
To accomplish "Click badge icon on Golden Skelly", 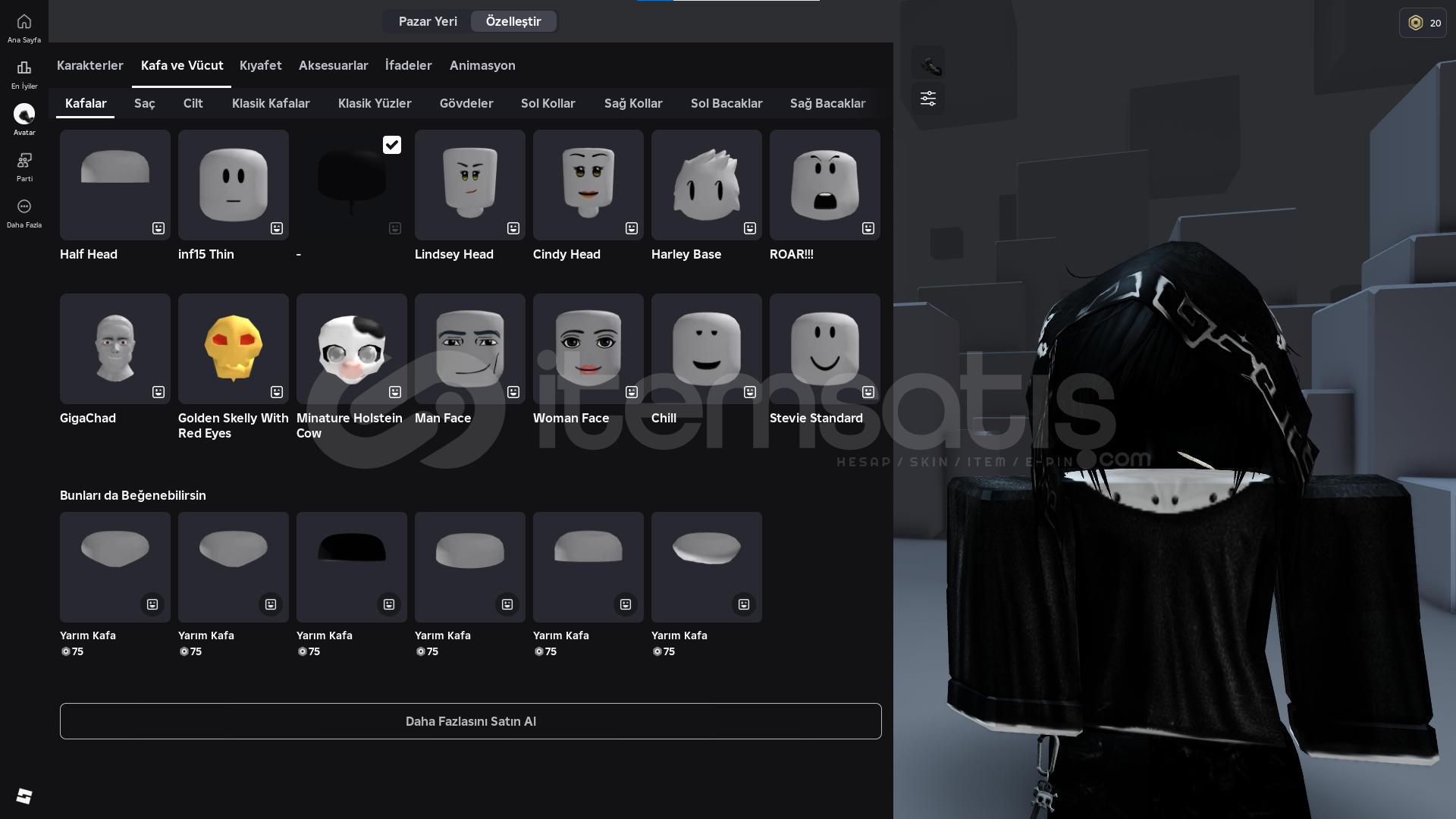I will [277, 392].
